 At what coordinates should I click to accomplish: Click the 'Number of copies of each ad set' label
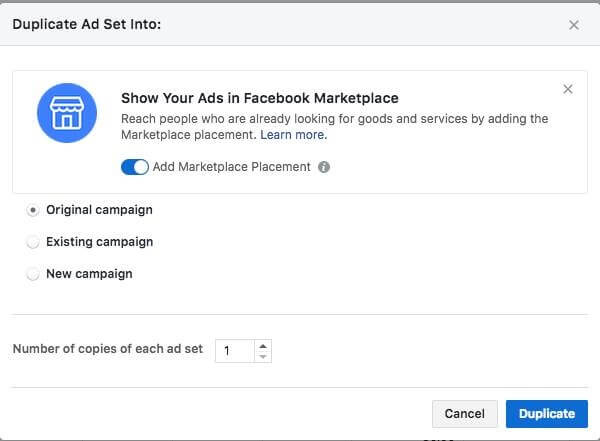[x=108, y=349]
